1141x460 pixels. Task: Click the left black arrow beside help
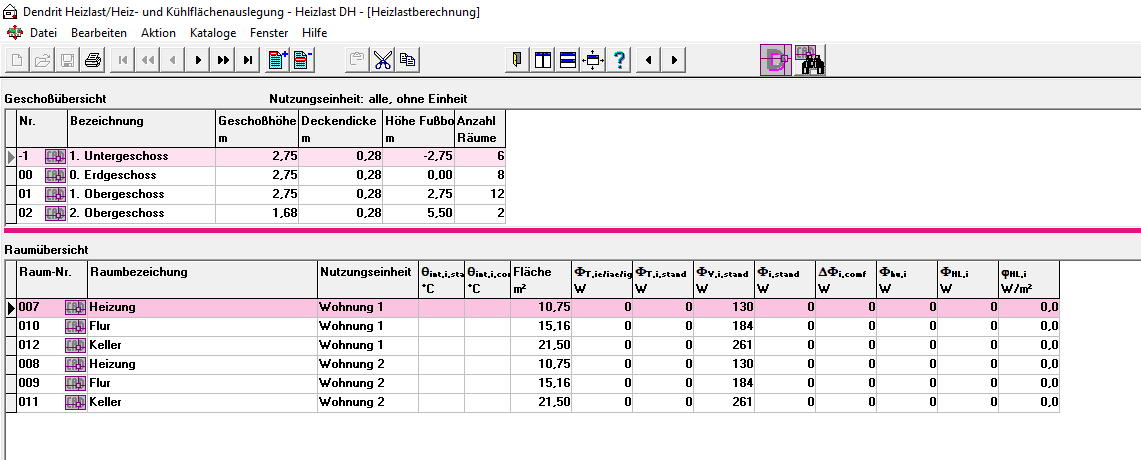[648, 60]
